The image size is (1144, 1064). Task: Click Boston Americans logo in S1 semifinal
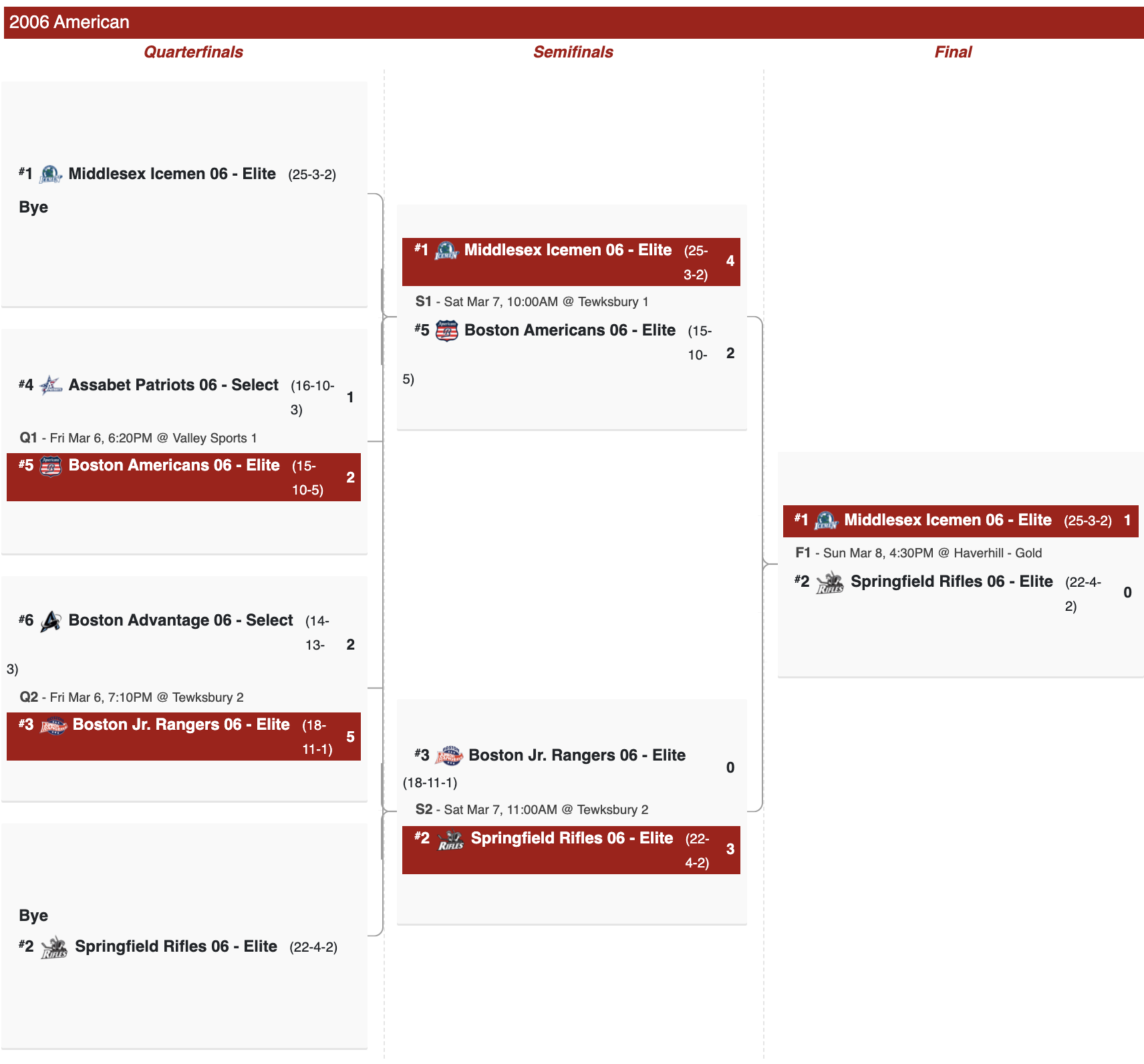point(446,331)
